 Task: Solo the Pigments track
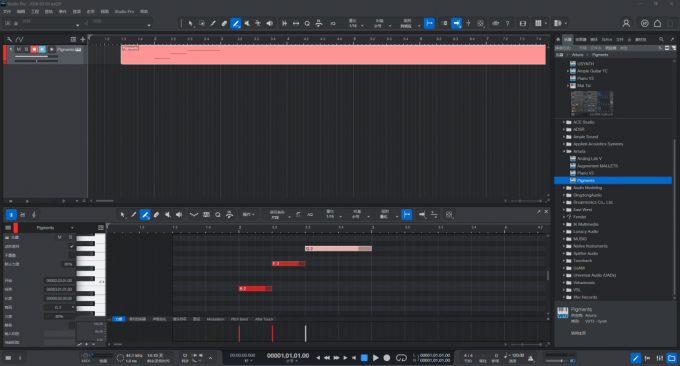point(26,49)
